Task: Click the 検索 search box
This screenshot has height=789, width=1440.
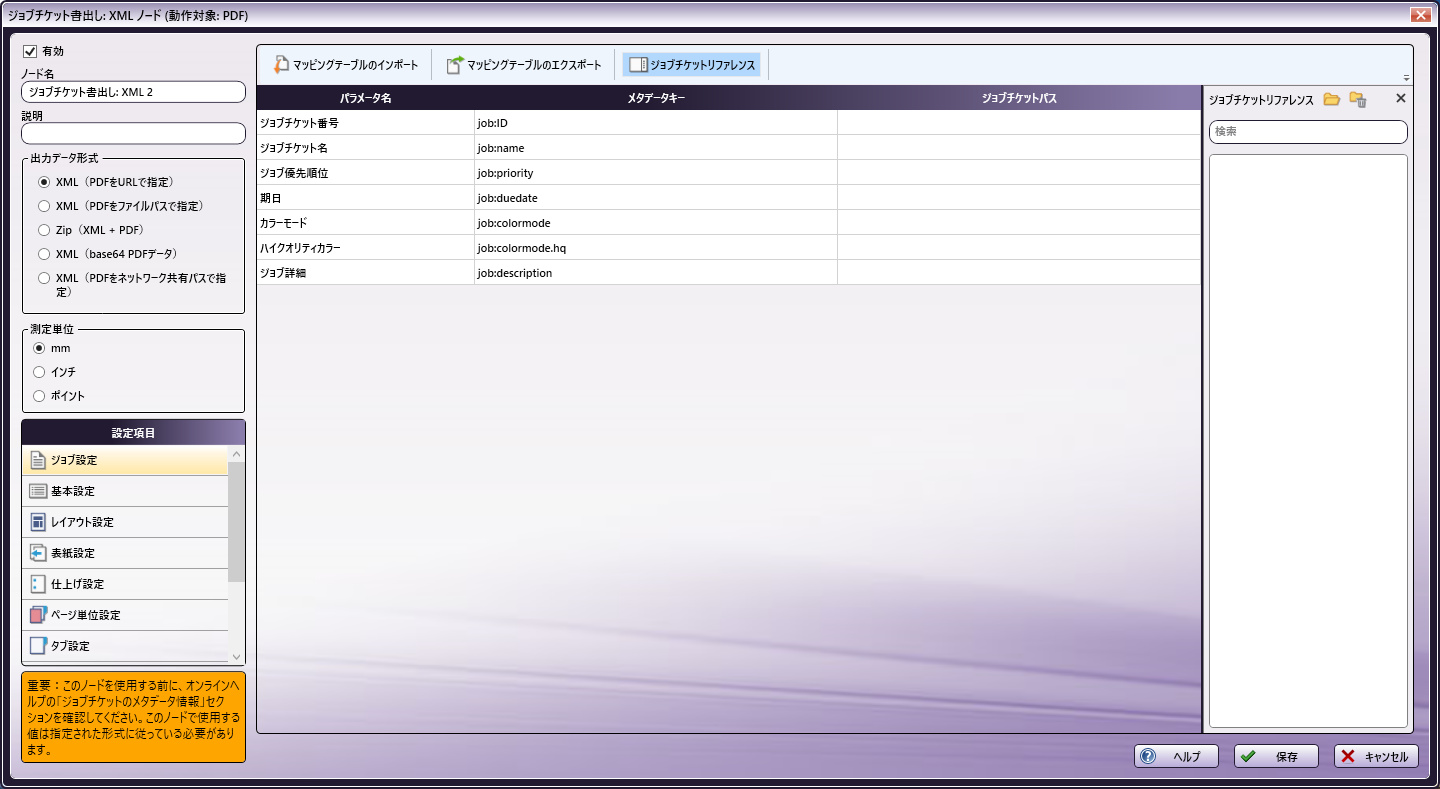Action: pyautogui.click(x=1308, y=131)
